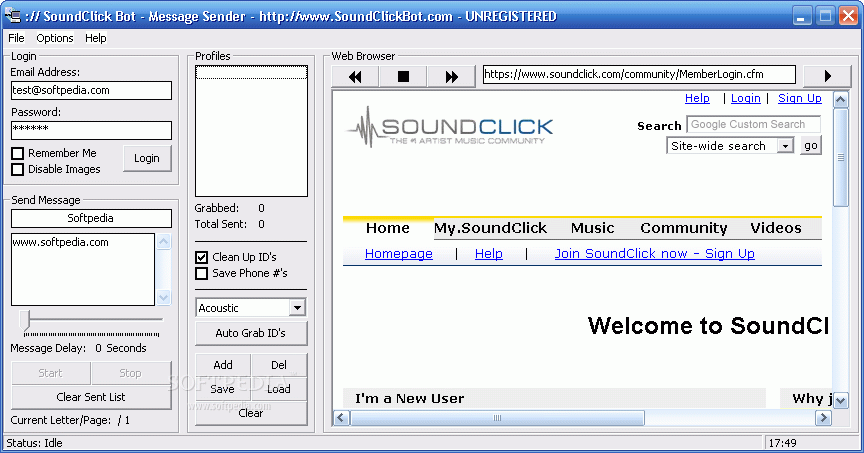Click the browser stop button
The height and width of the screenshot is (453, 864).
403,76
